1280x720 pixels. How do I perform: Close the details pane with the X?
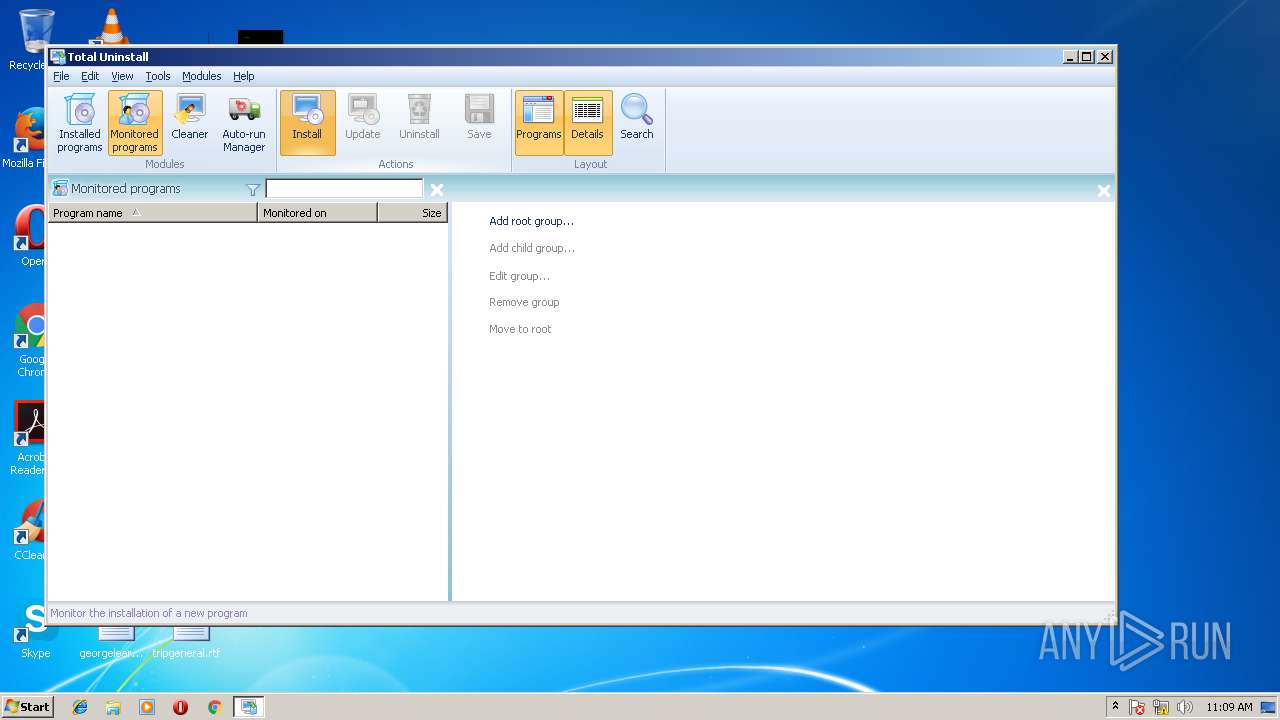click(x=1104, y=190)
